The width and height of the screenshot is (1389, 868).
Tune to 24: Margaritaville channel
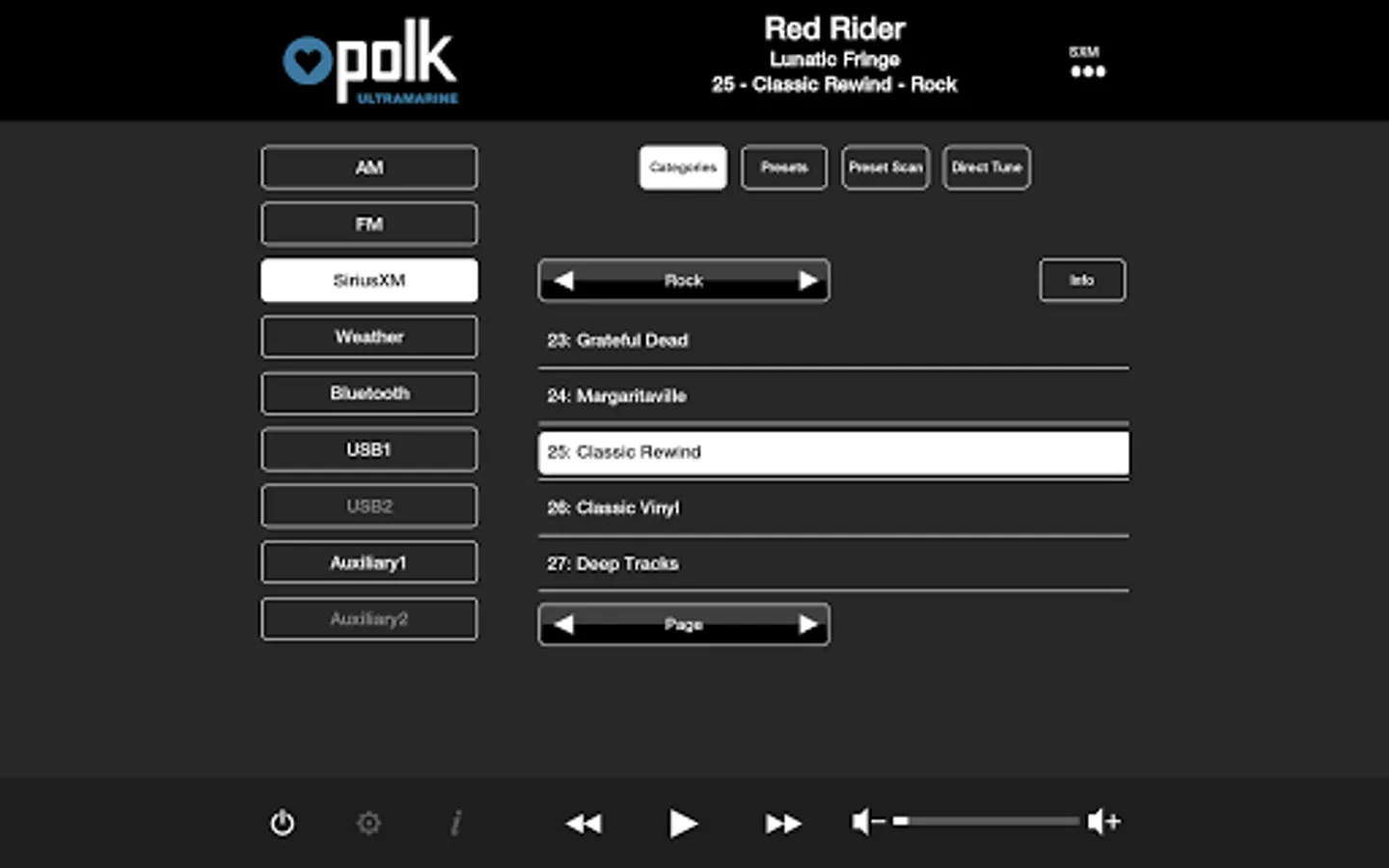tap(833, 396)
